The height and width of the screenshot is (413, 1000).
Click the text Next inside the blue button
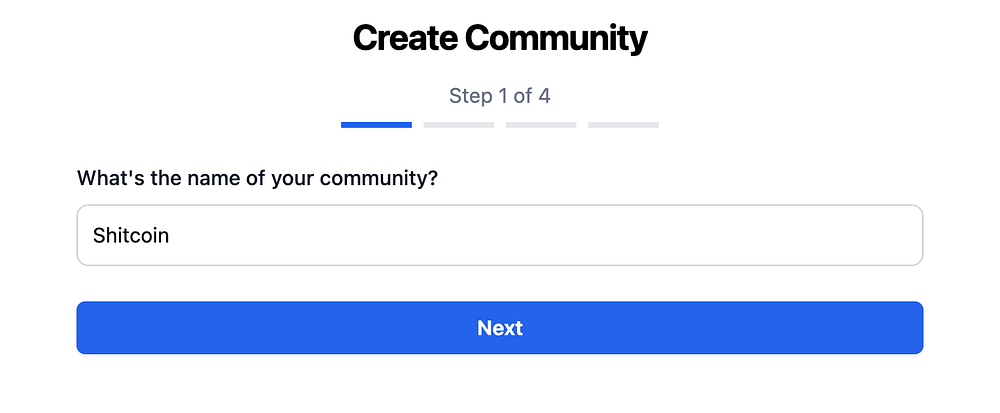500,328
